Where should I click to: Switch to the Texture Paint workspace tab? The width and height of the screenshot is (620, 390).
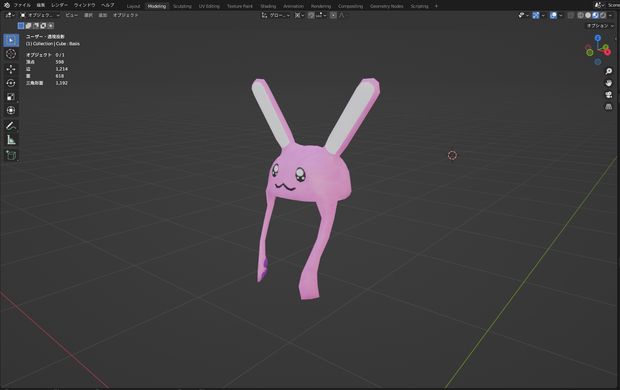(240, 6)
